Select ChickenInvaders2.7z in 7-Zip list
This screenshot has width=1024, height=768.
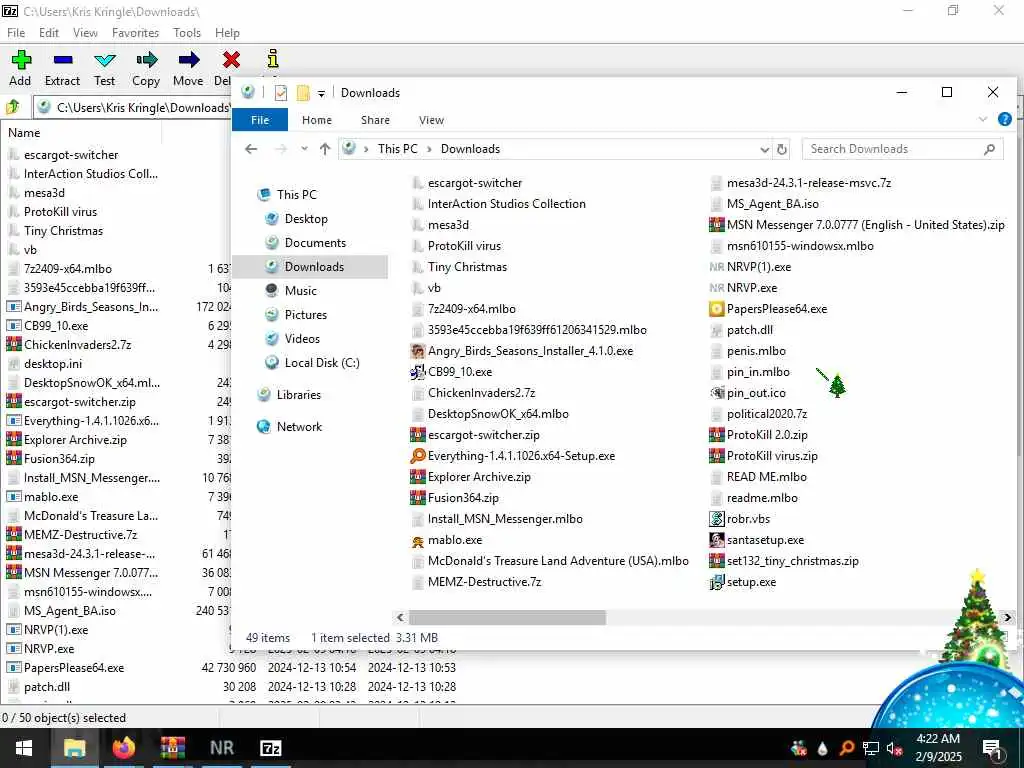click(69, 345)
